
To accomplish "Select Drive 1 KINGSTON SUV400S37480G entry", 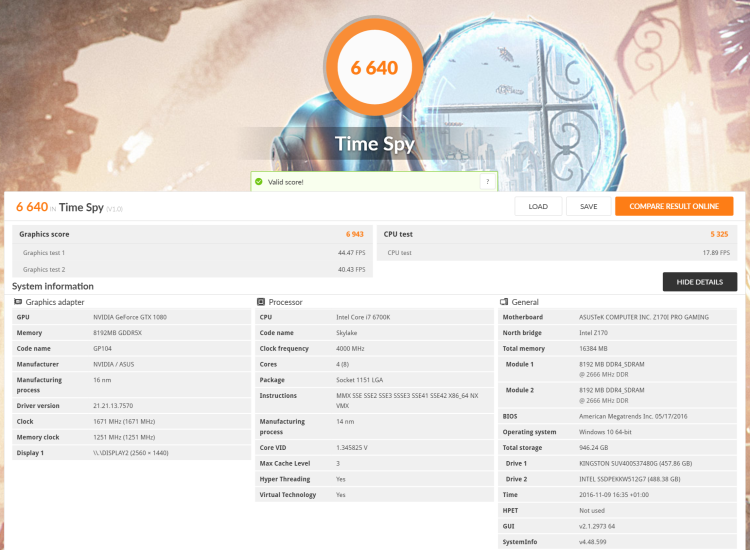I will [635, 463].
